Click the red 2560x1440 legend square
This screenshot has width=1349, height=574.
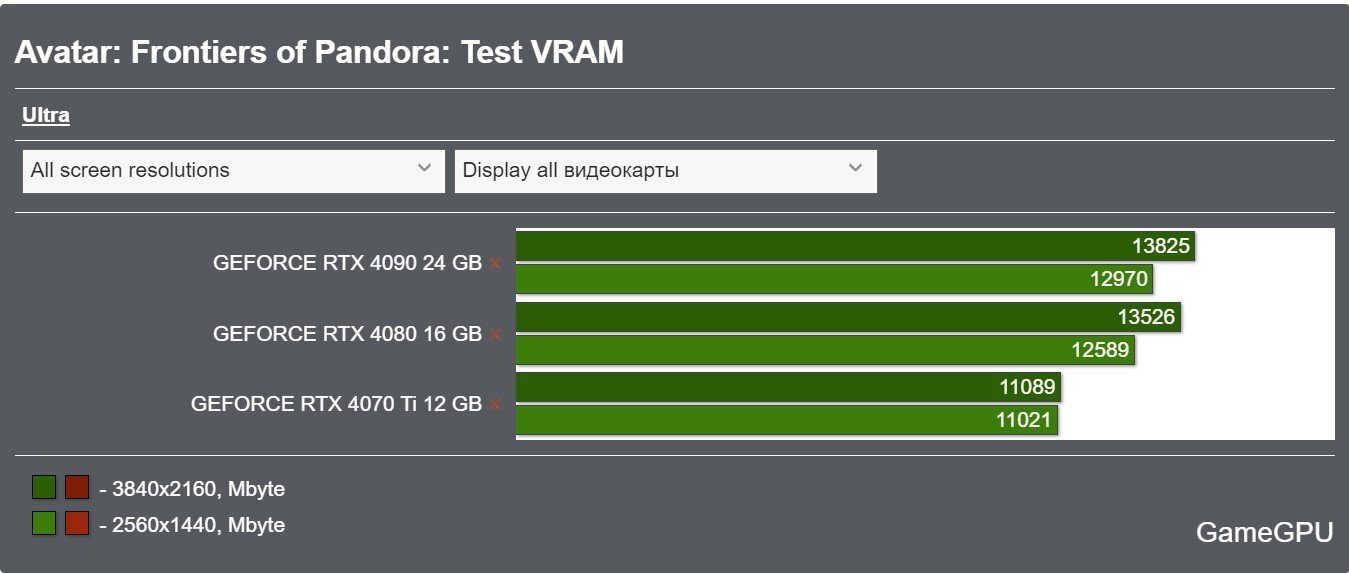pos(77,523)
